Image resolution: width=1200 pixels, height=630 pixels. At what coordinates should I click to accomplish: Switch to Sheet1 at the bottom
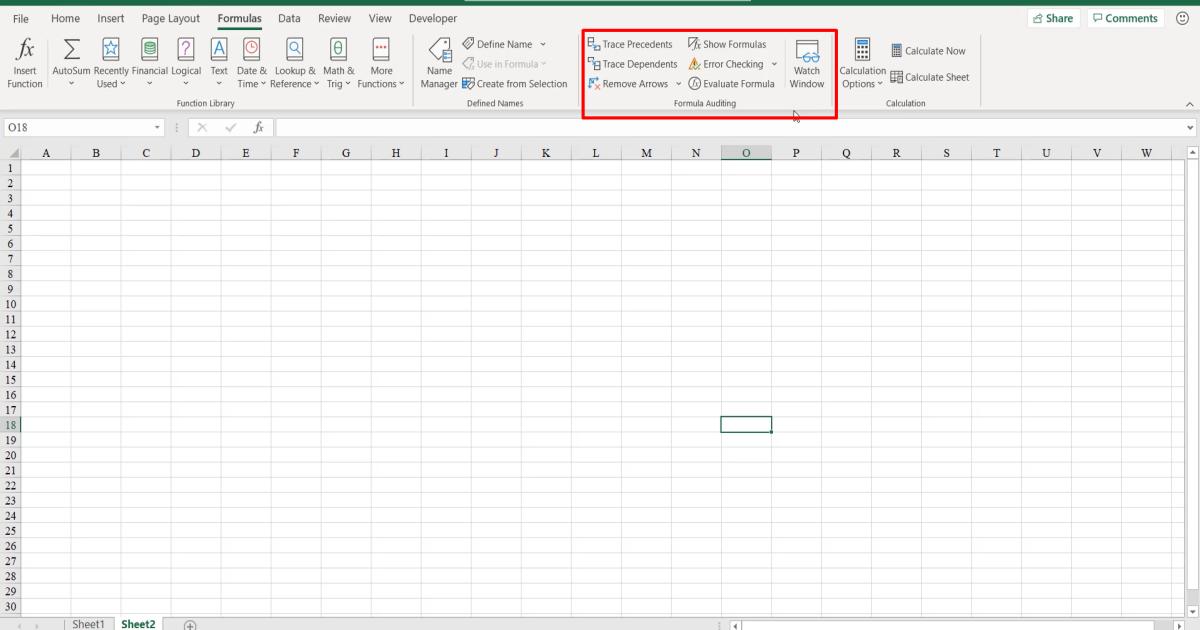coord(89,623)
